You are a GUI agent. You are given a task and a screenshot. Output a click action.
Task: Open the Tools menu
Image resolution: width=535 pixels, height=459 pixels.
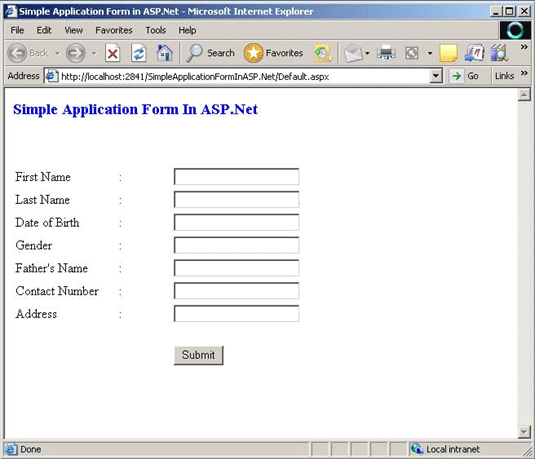[156, 30]
